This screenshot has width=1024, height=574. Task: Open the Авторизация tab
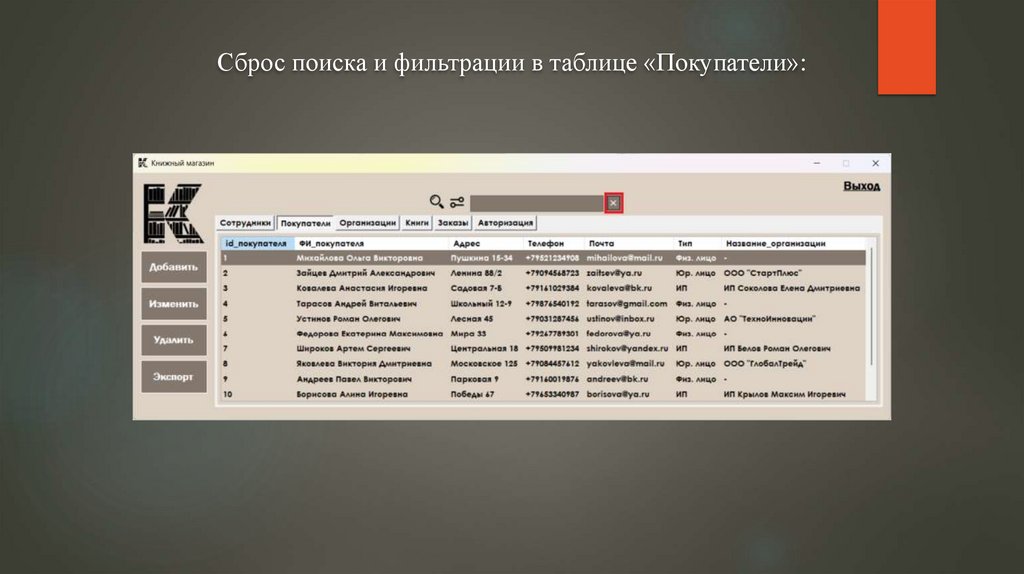click(x=505, y=223)
